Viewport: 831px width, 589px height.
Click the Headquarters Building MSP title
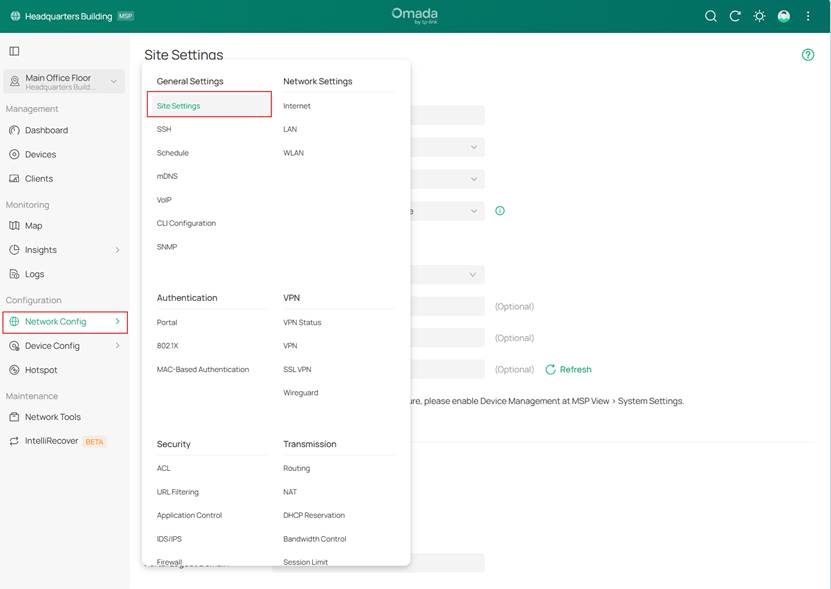tap(70, 16)
